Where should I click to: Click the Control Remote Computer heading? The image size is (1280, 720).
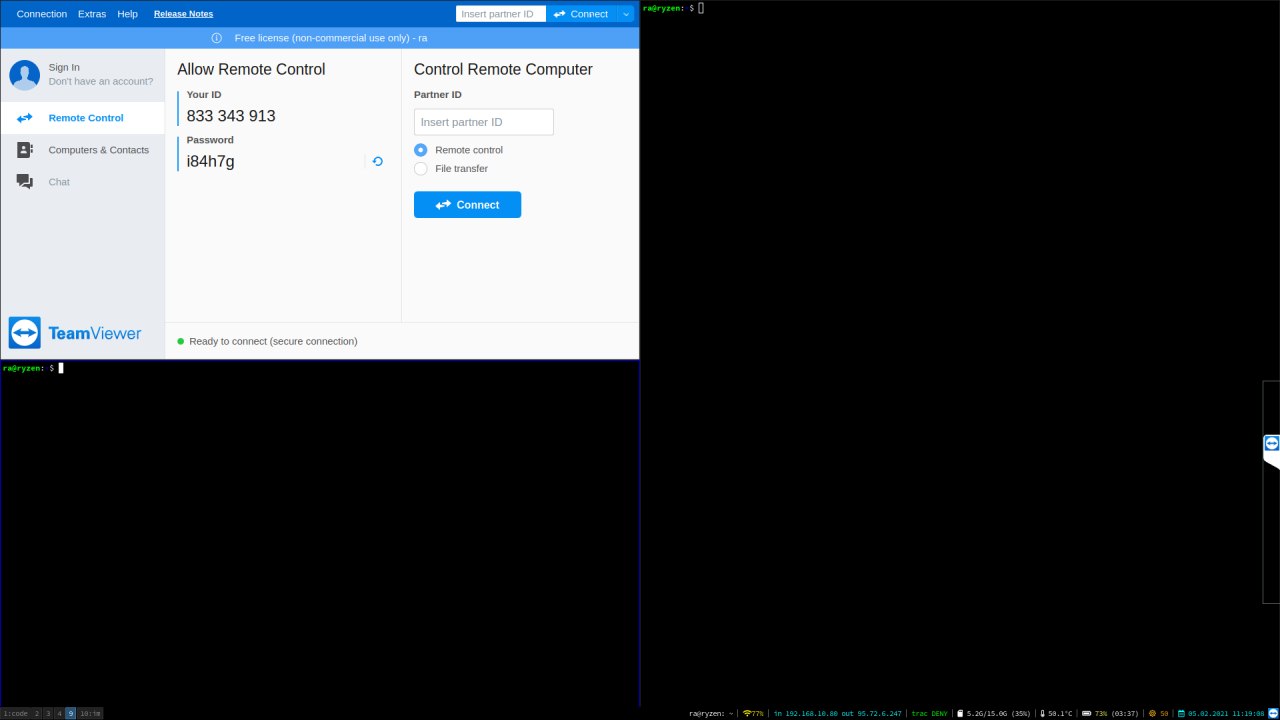pyautogui.click(x=503, y=69)
